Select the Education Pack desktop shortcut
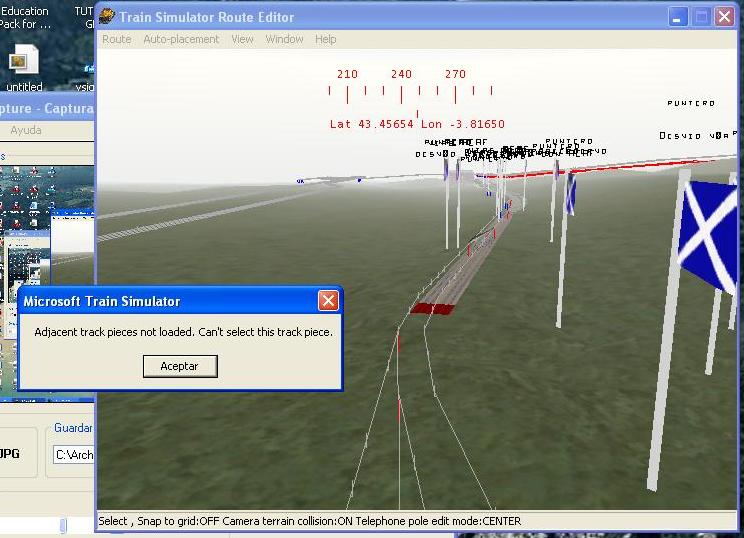The width and height of the screenshot is (744, 538). (x=24, y=17)
